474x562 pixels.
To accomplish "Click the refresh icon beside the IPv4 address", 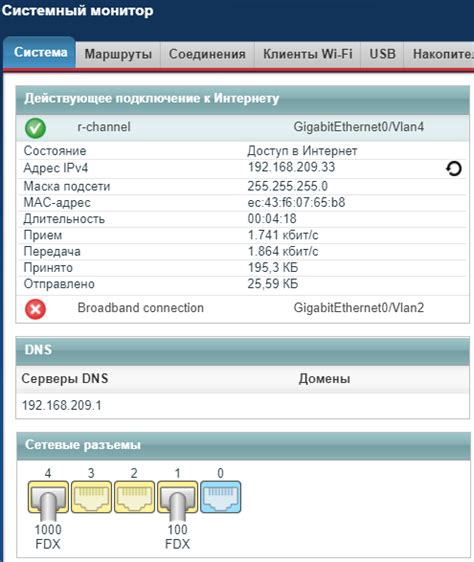I will (x=454, y=169).
